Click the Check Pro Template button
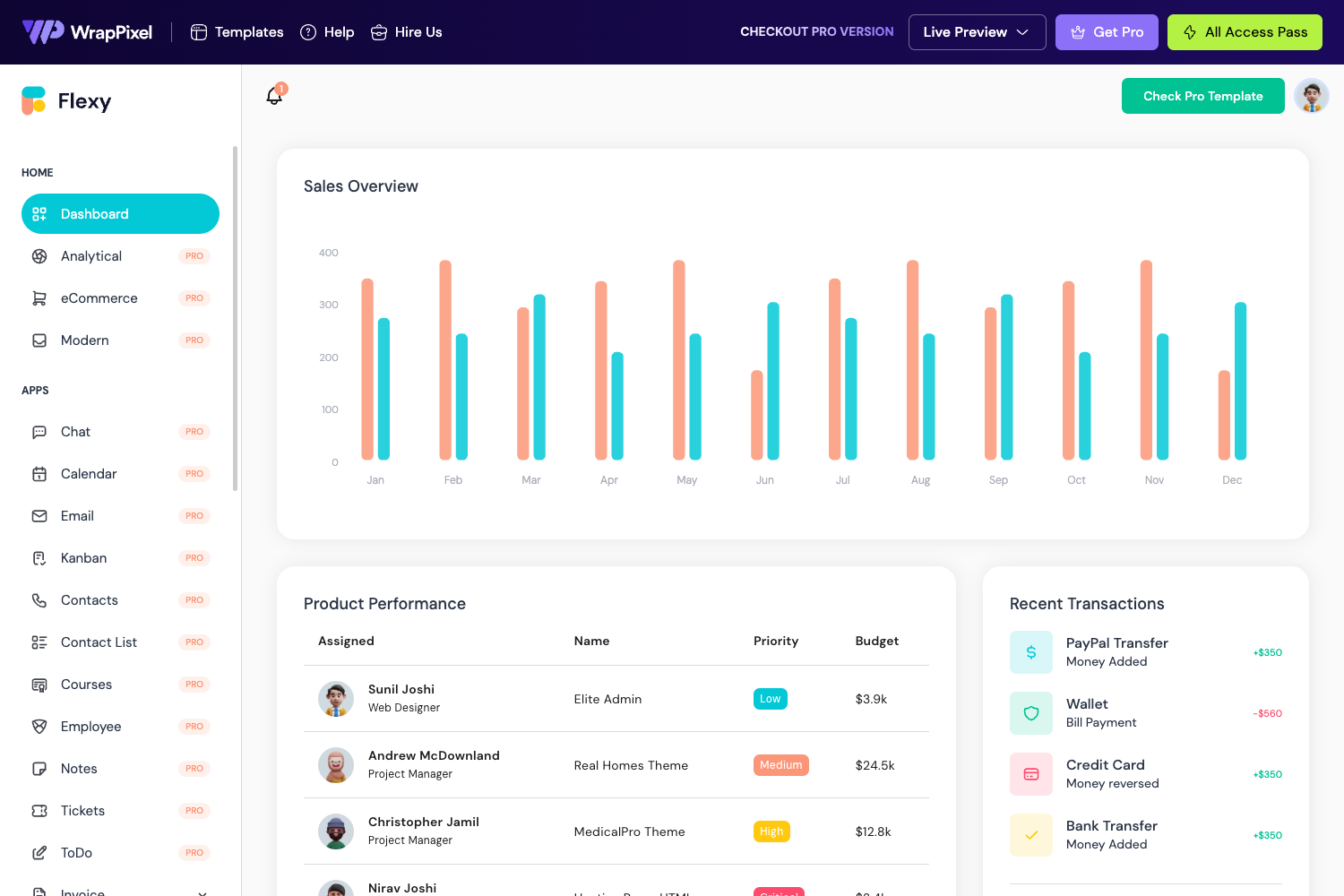This screenshot has width=1344, height=896. tap(1202, 96)
